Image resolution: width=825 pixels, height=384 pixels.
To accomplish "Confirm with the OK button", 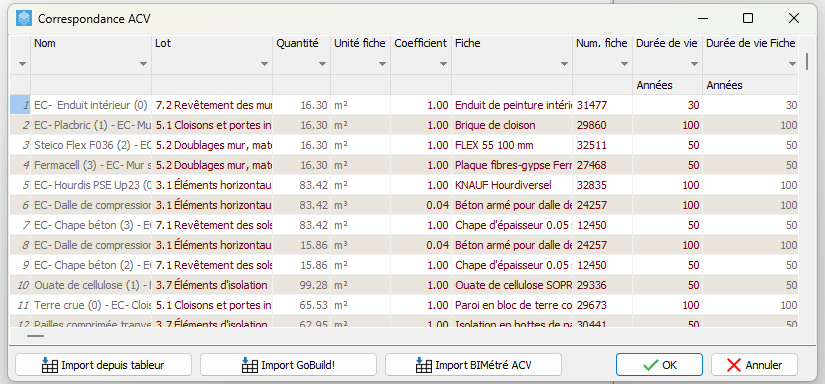I will click(659, 365).
